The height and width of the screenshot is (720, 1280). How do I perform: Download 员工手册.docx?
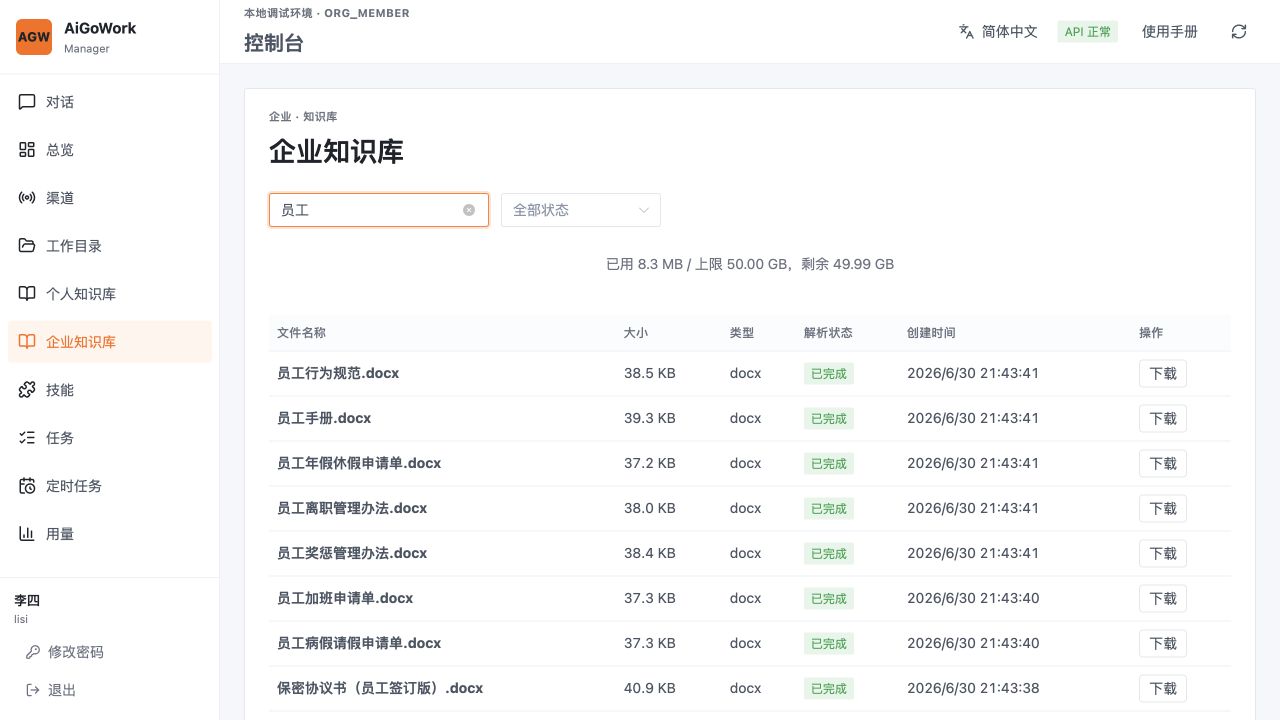tap(1163, 419)
